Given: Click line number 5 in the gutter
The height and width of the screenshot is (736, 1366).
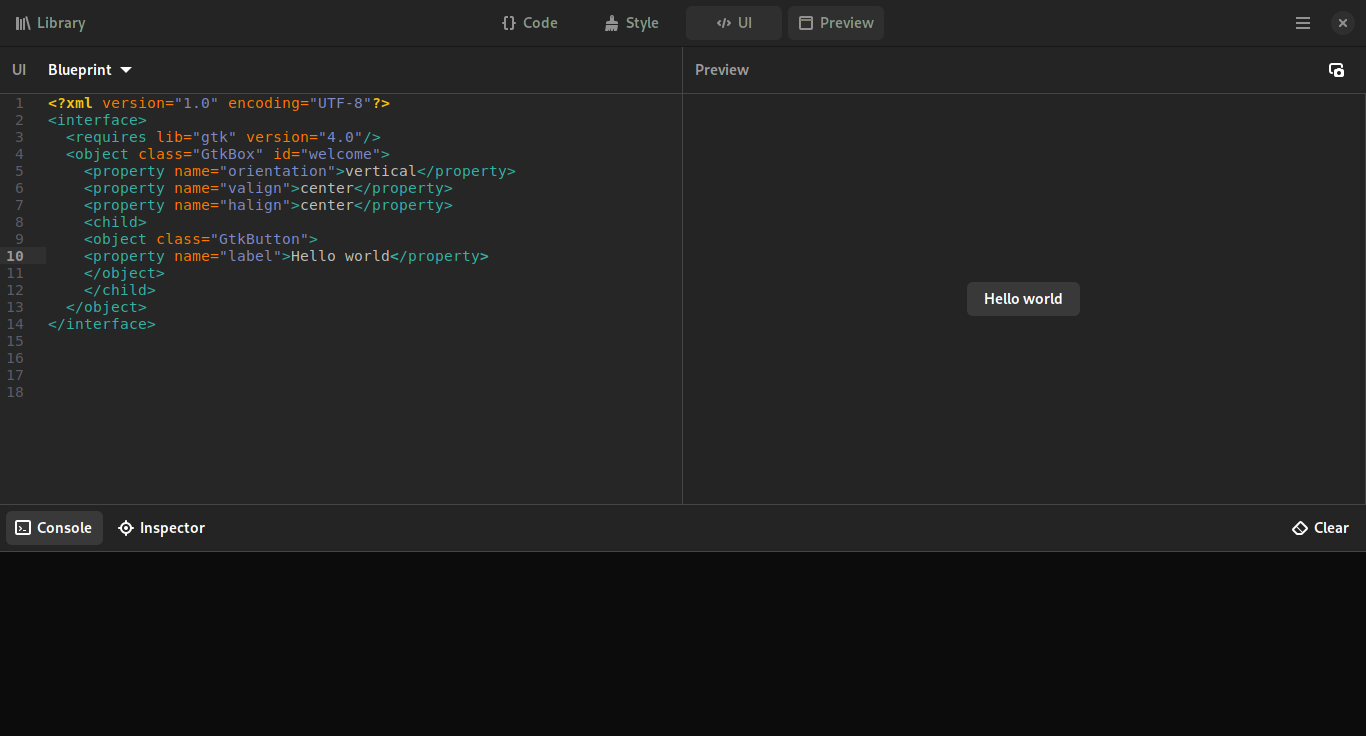Looking at the screenshot, I should pyautogui.click(x=18, y=171).
